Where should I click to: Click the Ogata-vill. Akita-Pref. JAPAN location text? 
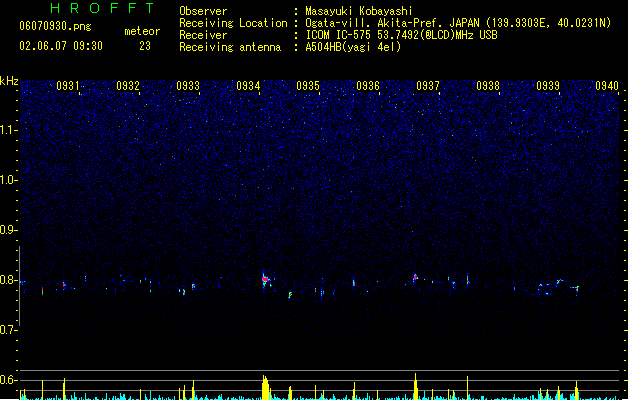[x=458, y=23]
